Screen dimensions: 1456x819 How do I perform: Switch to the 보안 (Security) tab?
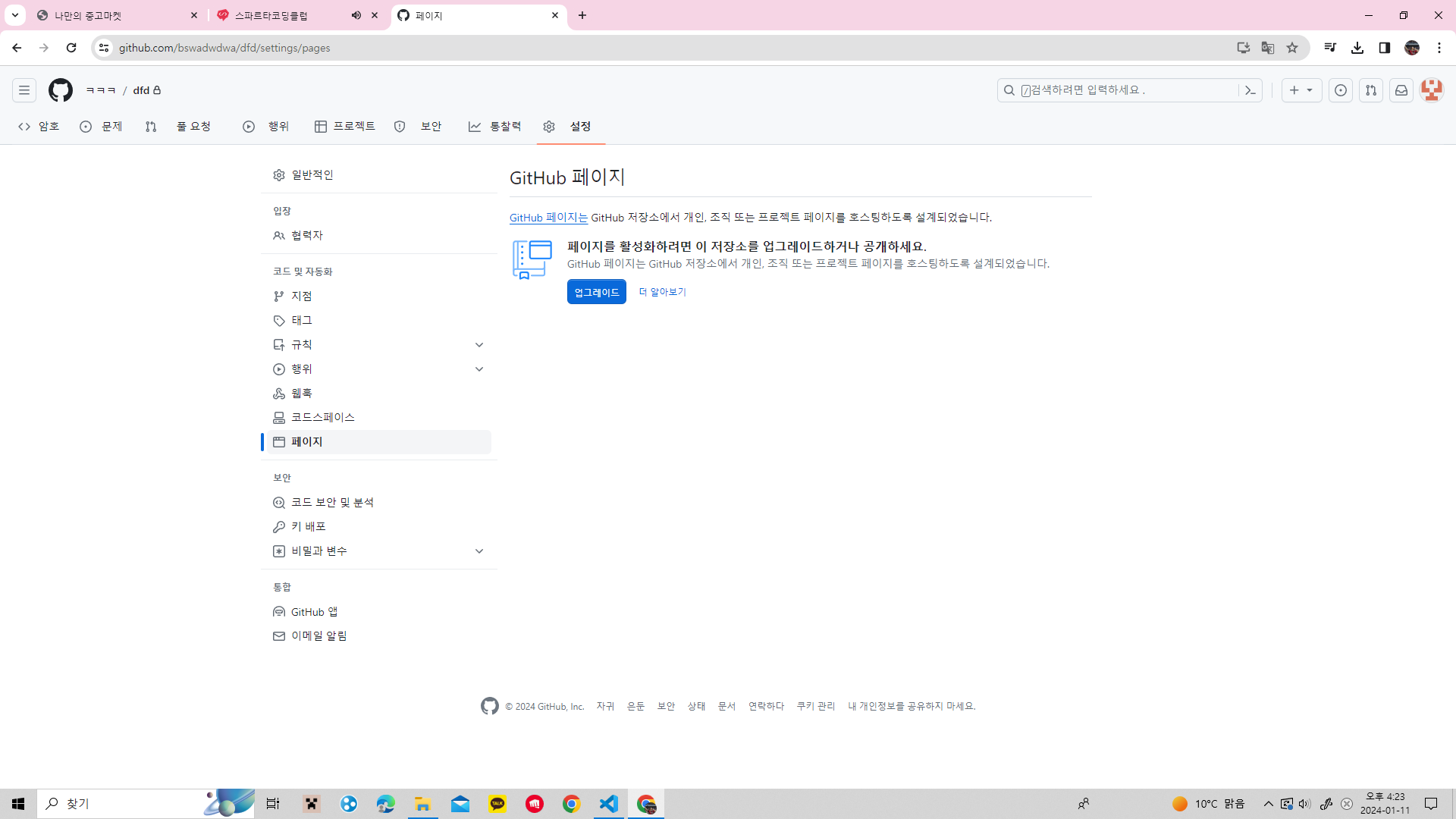tap(418, 127)
